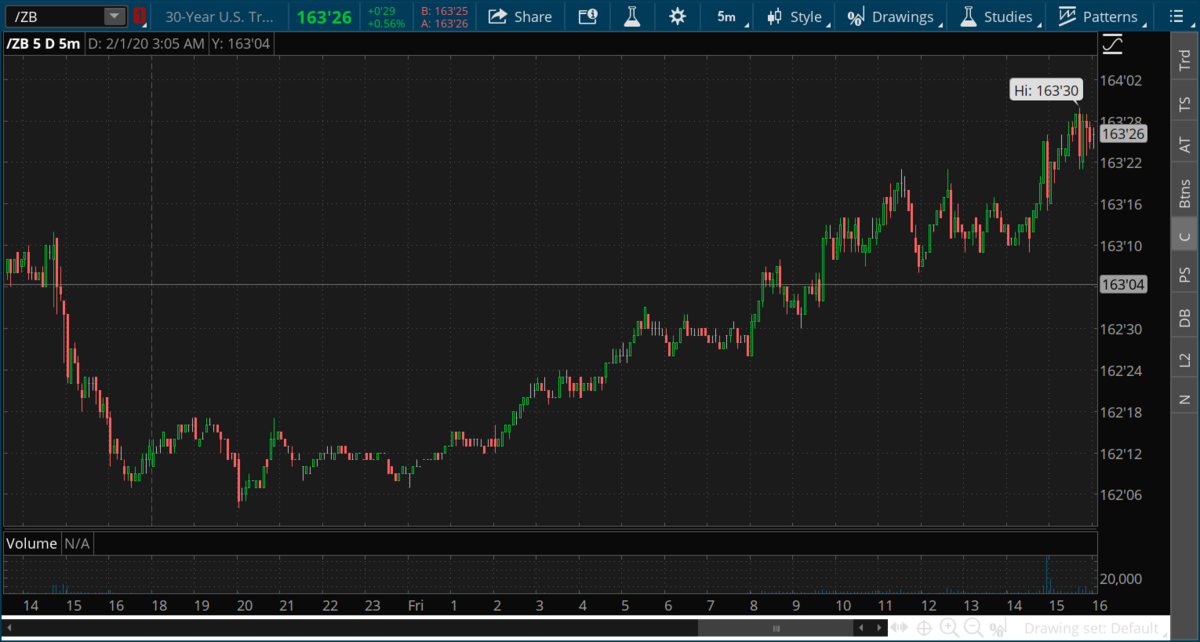1200x642 pixels.
Task: Open the chart list menu icon
Action: [1176, 16]
